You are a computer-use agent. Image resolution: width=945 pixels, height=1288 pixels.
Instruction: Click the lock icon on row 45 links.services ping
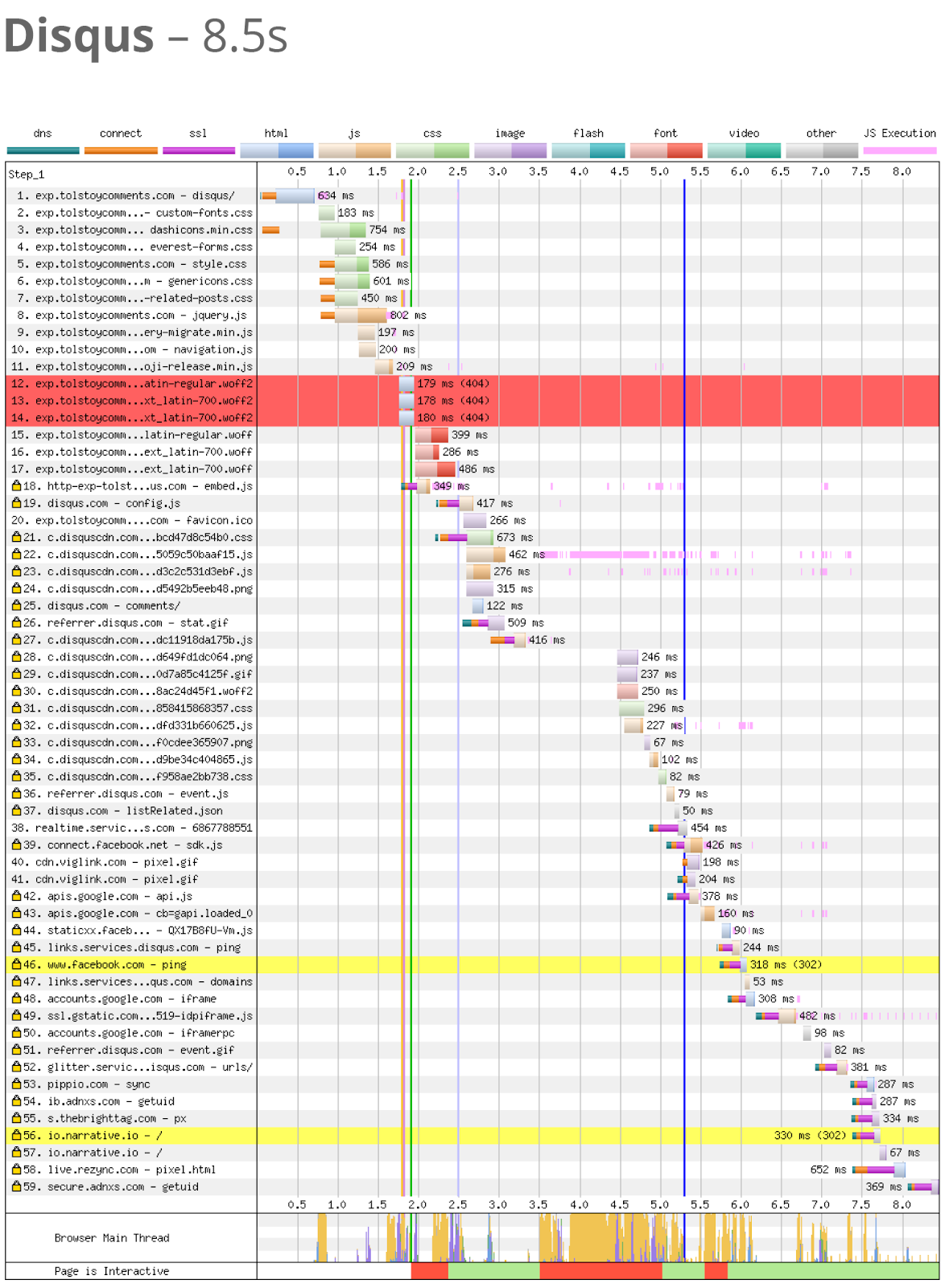[16, 947]
